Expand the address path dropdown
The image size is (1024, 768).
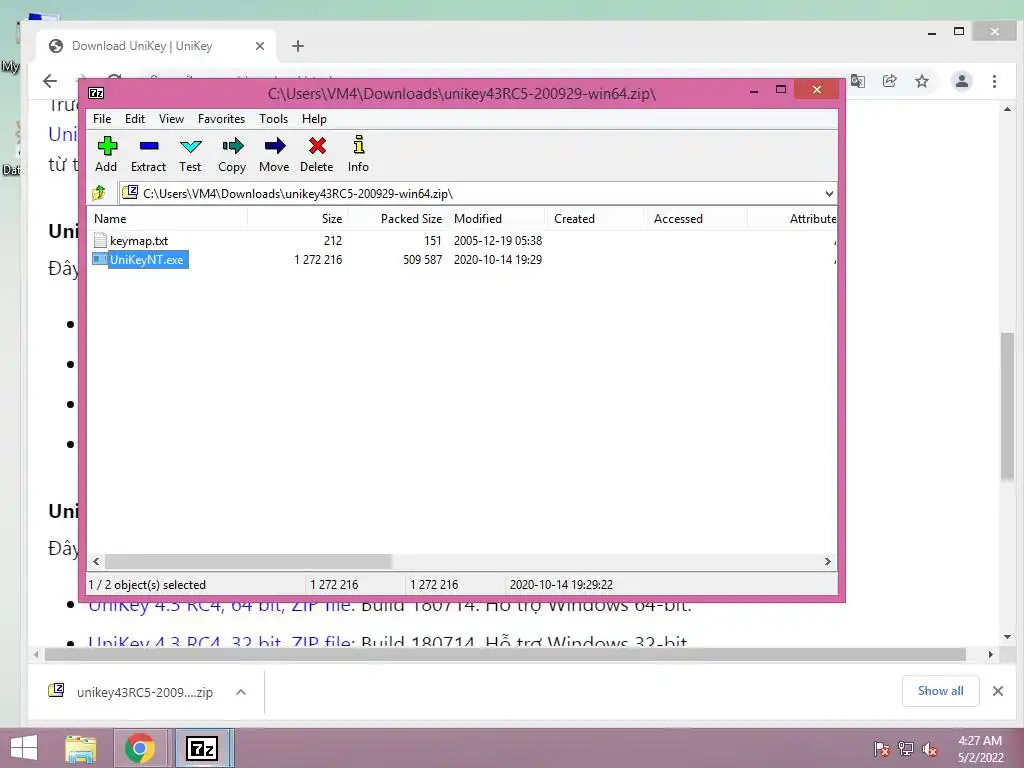point(829,193)
